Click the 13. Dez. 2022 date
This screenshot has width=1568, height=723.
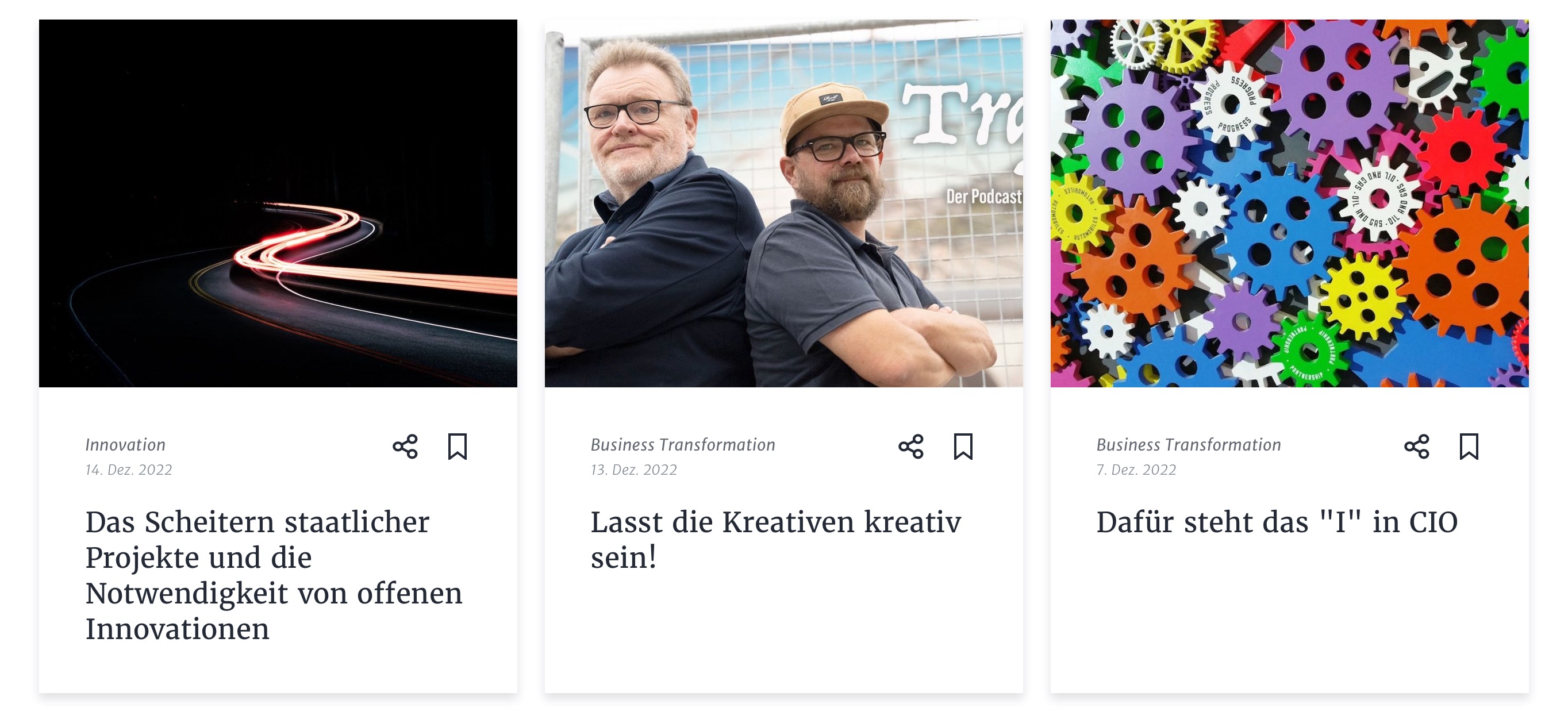click(633, 470)
